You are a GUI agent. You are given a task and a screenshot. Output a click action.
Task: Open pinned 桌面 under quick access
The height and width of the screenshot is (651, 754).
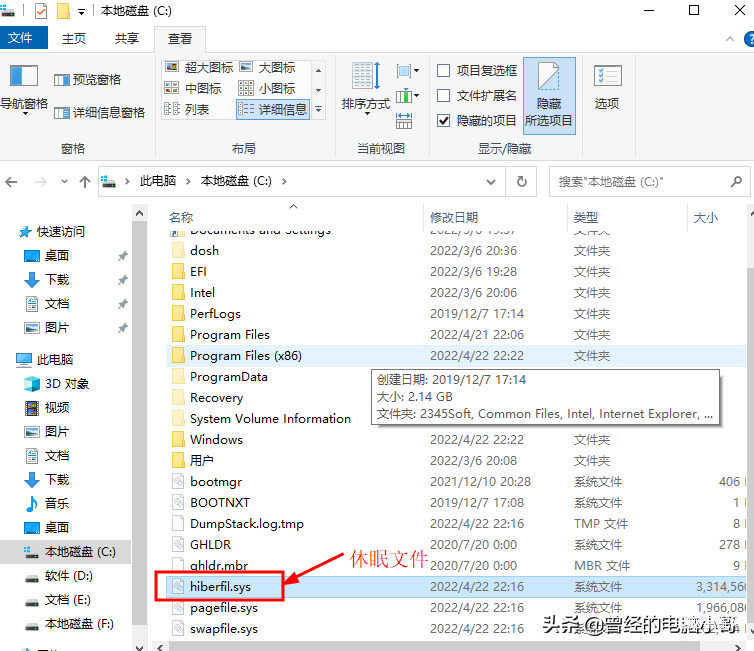click(x=56, y=256)
